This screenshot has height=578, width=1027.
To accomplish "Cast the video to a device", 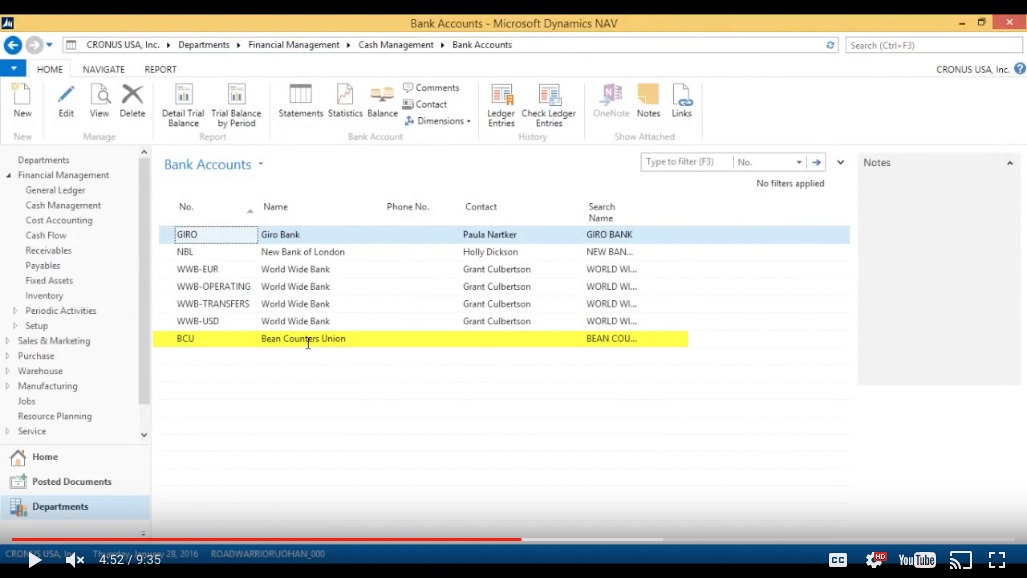I will [x=961, y=560].
